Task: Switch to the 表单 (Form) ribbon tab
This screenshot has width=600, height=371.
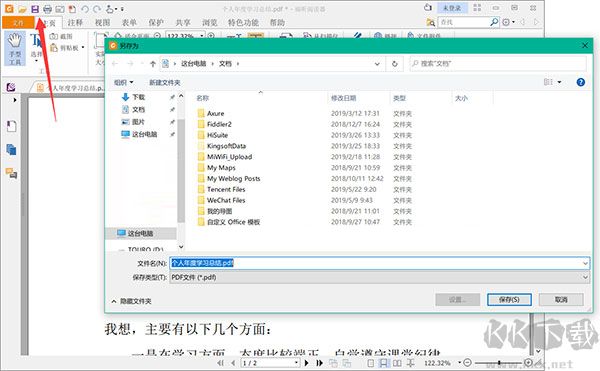Action: [129, 23]
